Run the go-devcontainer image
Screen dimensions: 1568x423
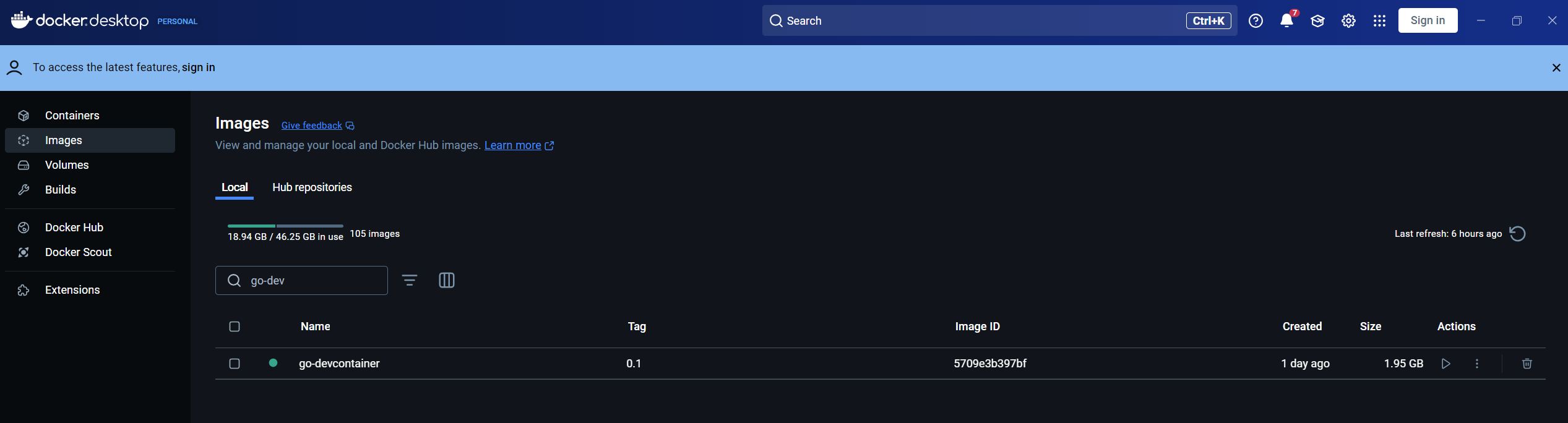coord(1445,364)
